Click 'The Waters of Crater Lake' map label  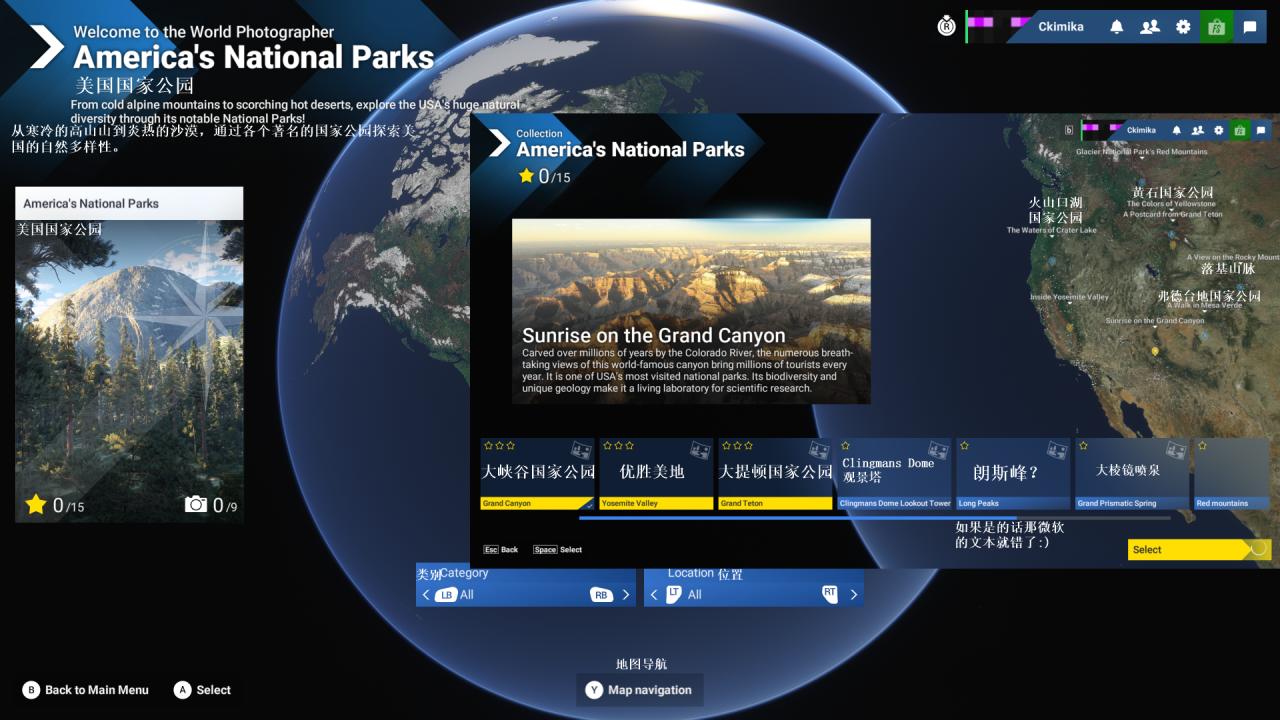point(1051,230)
